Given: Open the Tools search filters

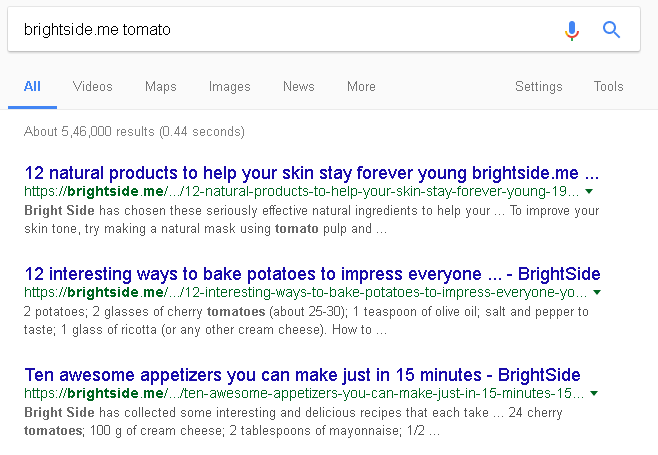Looking at the screenshot, I should 608,87.
